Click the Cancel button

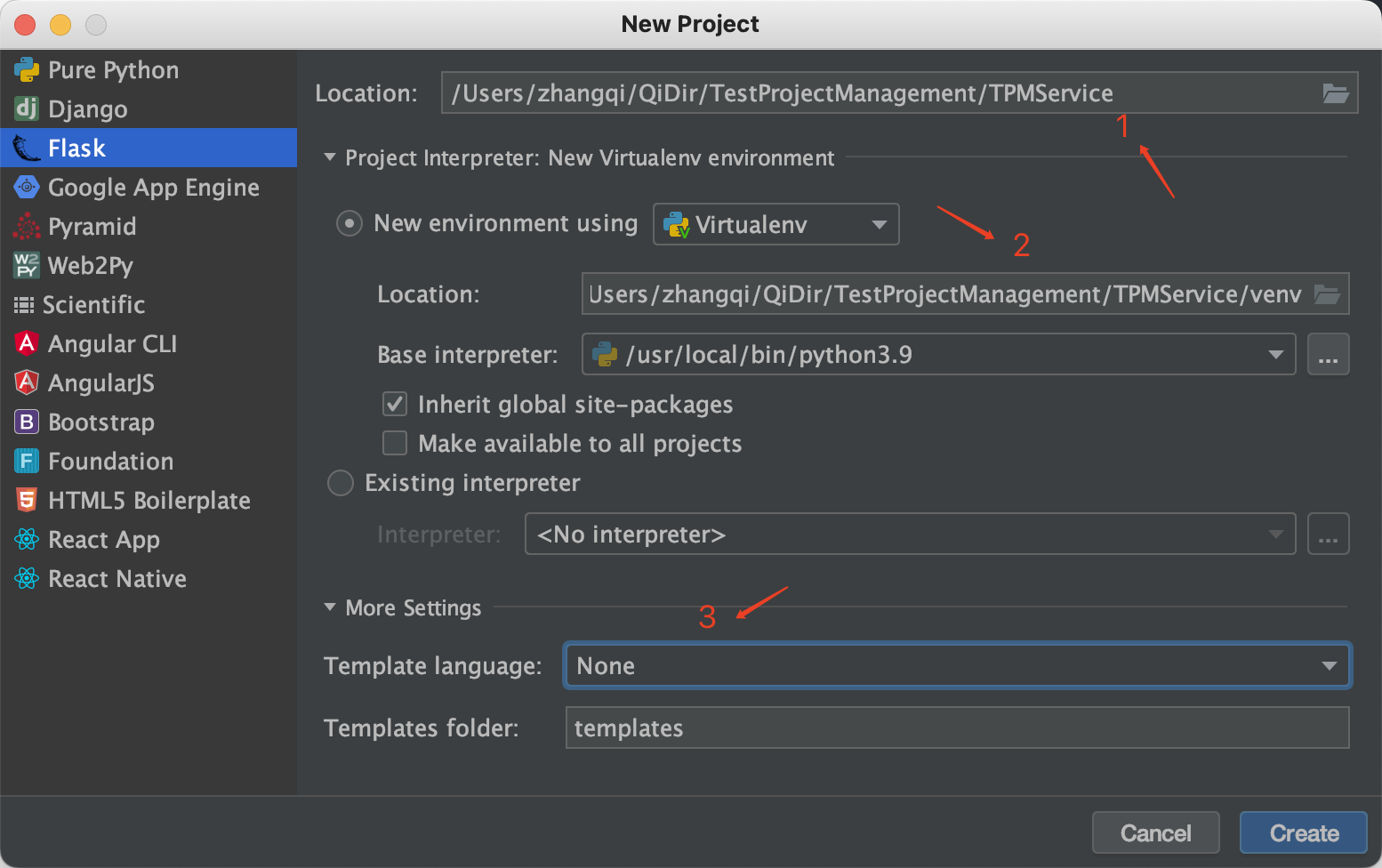(x=1155, y=832)
